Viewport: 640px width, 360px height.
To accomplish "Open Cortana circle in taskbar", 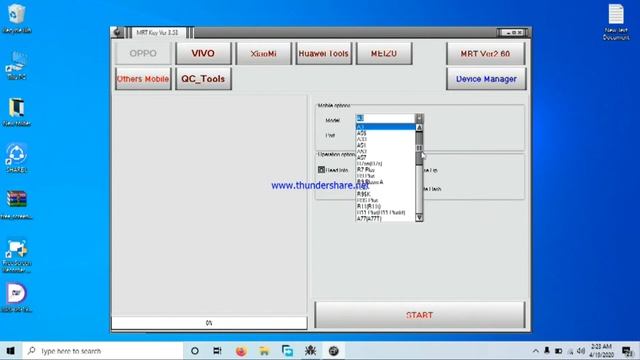I will pyautogui.click(x=195, y=351).
